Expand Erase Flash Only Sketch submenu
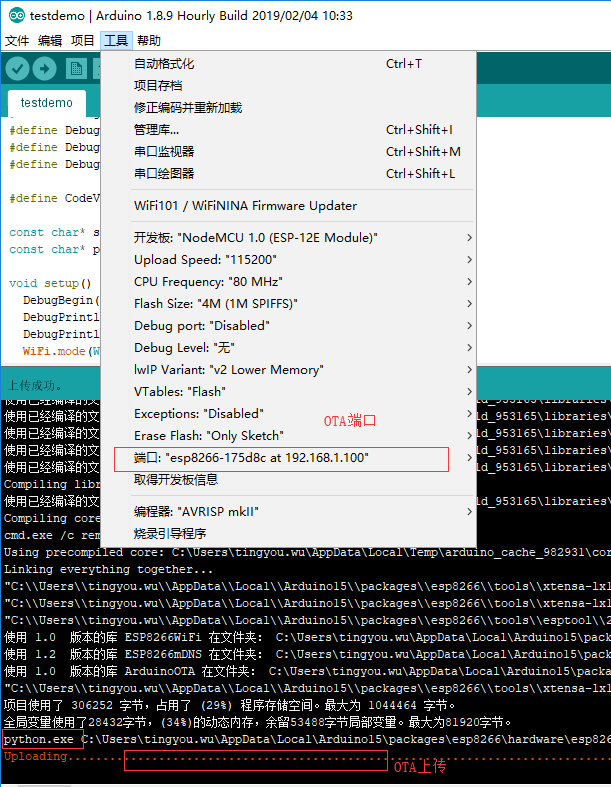The width and height of the screenshot is (611, 787). click(x=288, y=436)
